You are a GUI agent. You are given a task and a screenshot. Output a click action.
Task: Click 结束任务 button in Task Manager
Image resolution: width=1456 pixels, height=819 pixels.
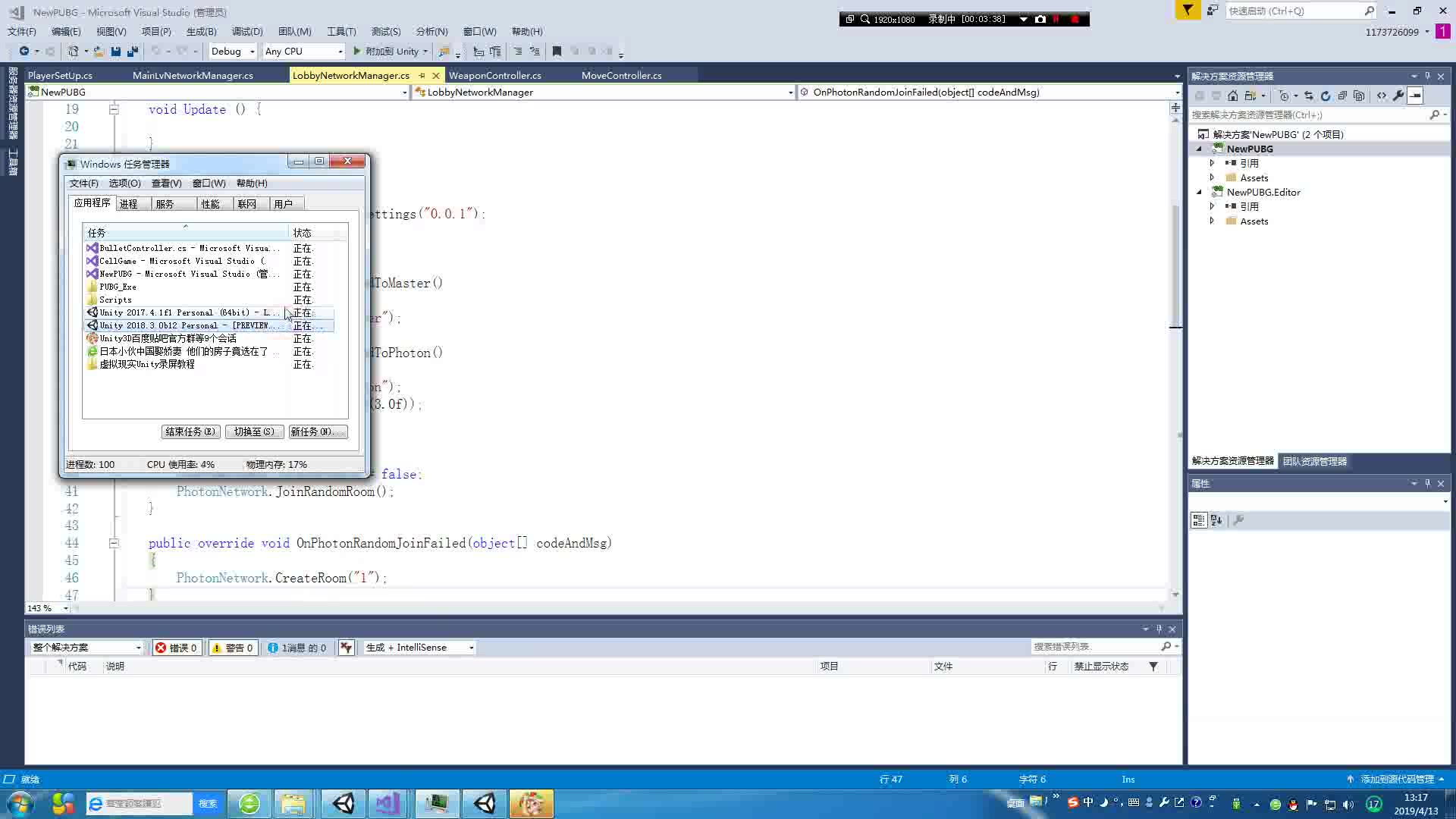pyautogui.click(x=190, y=431)
